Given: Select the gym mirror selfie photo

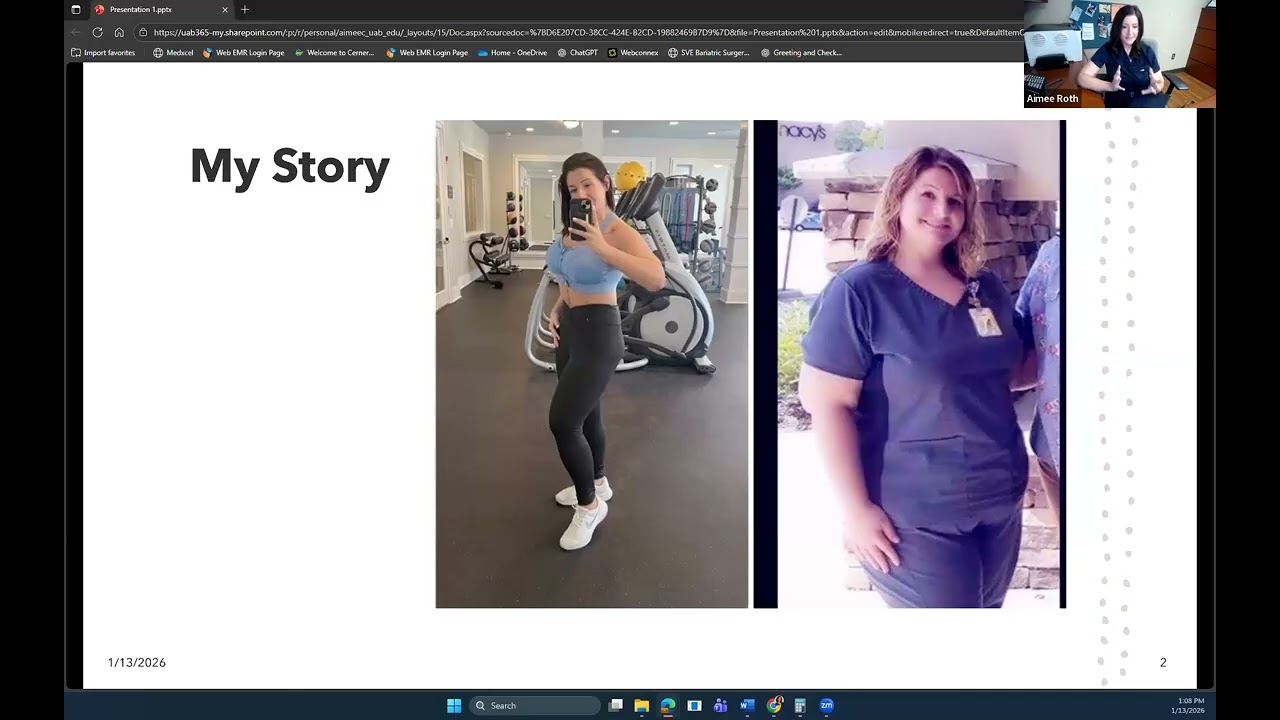Looking at the screenshot, I should [x=592, y=364].
